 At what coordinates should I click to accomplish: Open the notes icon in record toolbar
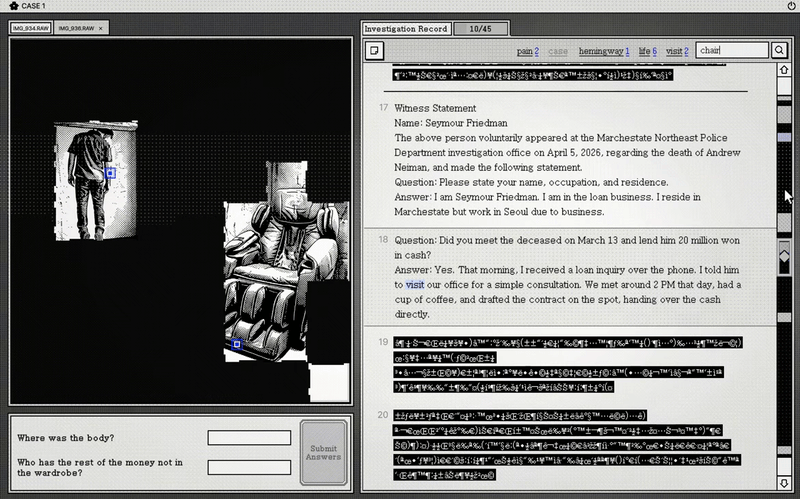[x=374, y=51]
